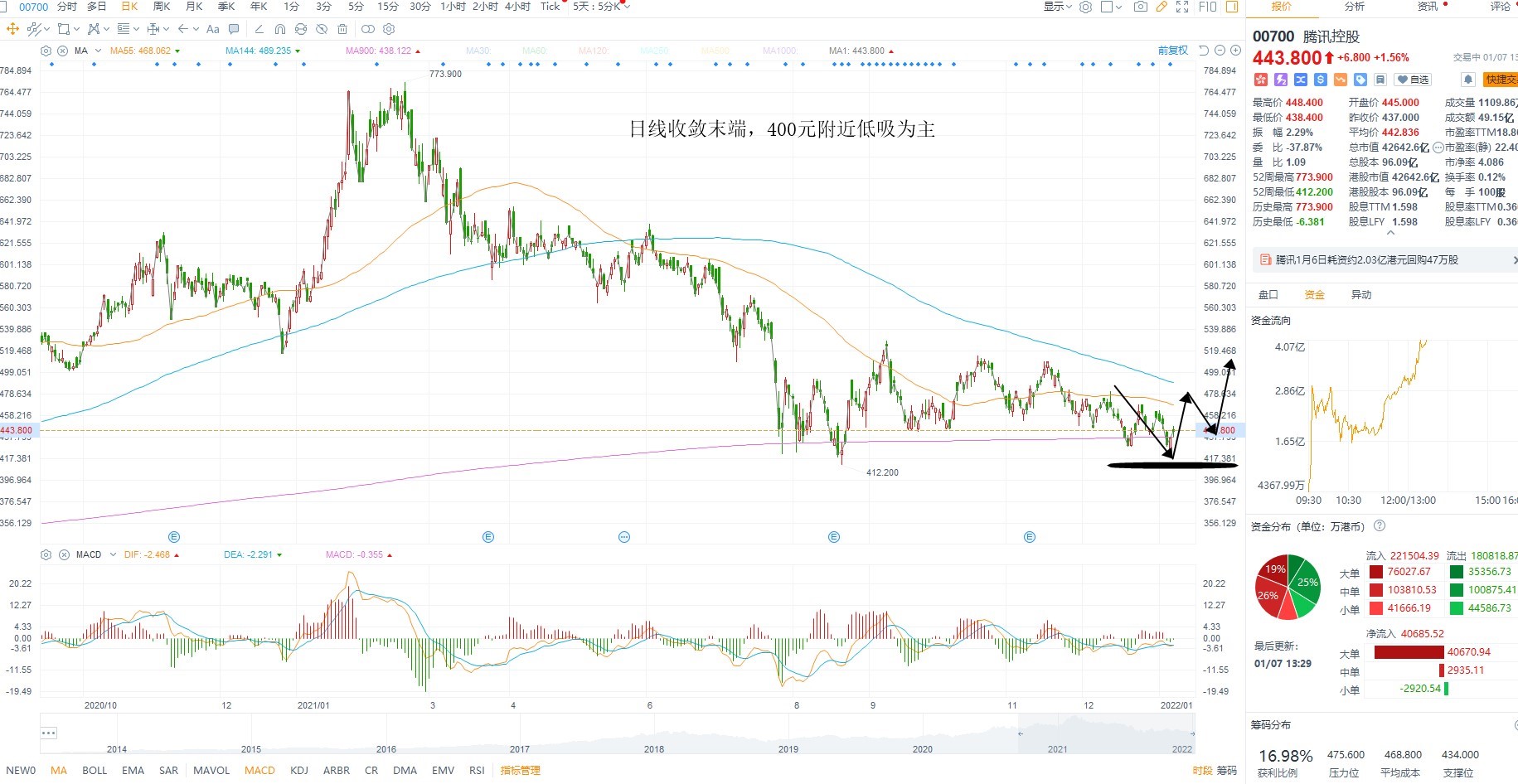This screenshot has height=784, width=1518.
Task: Zoom out chart with minus icon
Action: pyautogui.click(x=1220, y=51)
